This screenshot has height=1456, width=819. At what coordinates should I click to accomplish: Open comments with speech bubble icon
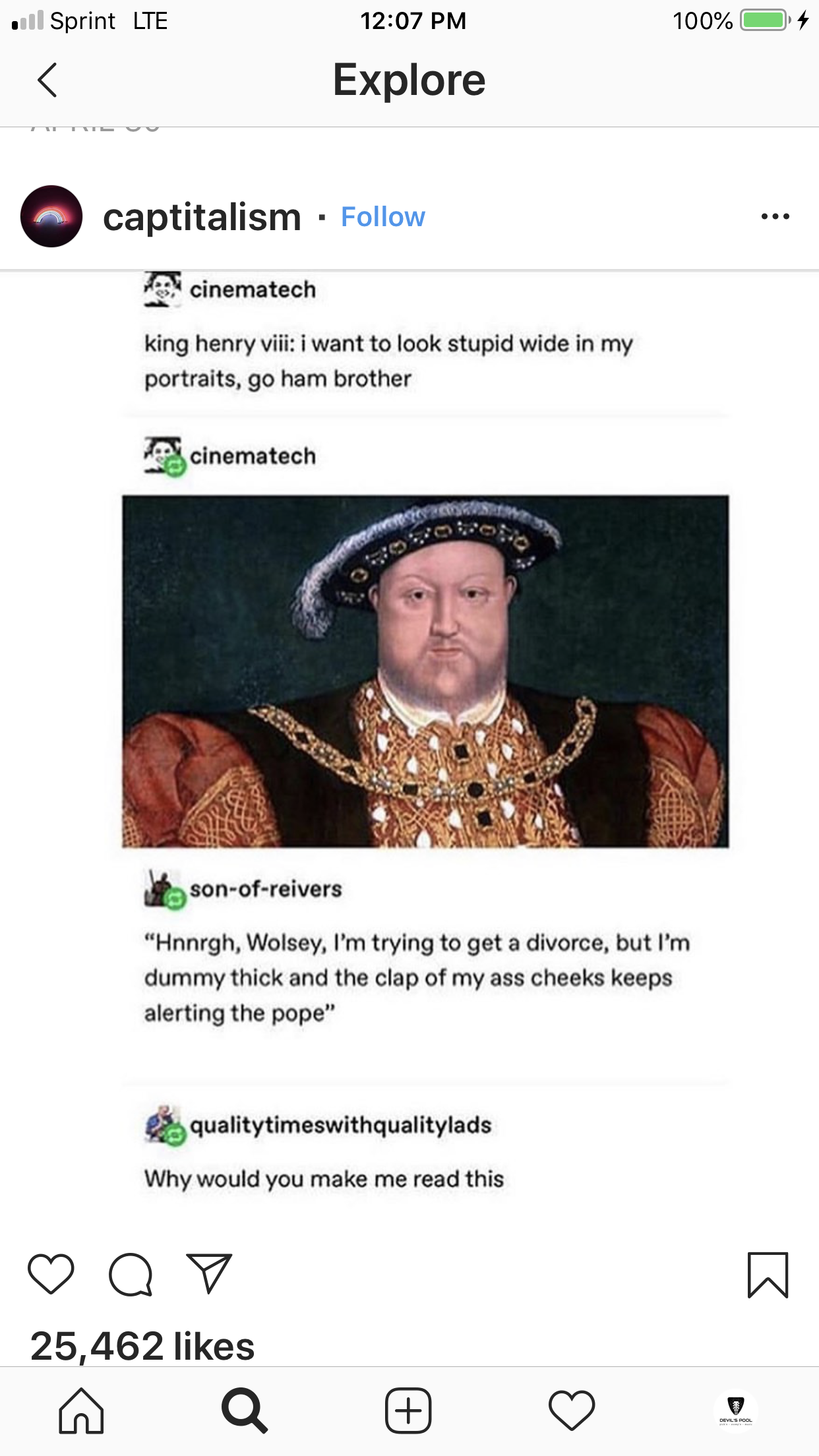131,1274
